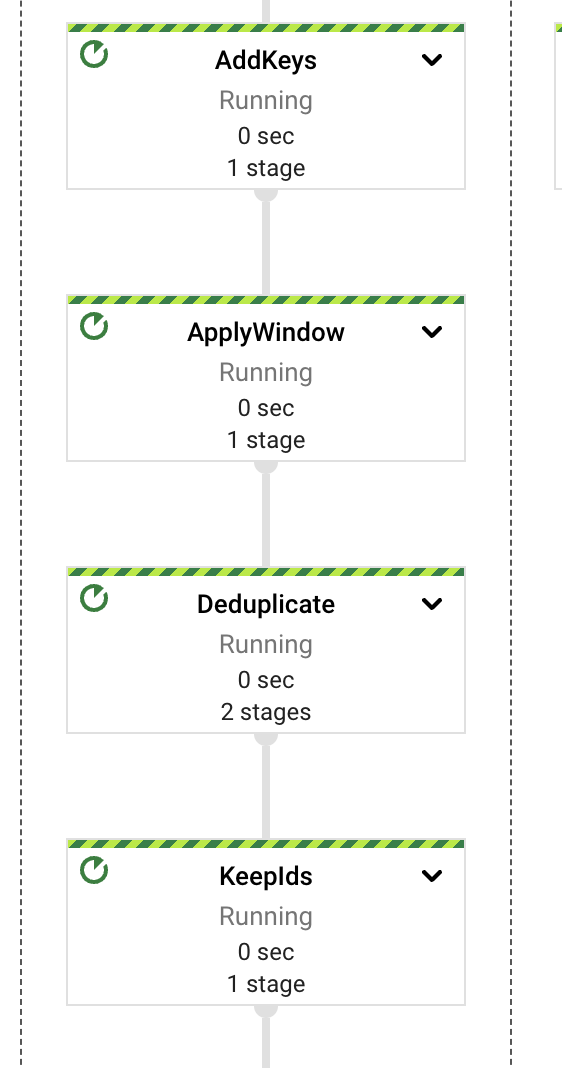This screenshot has height=1068, width=562.
Task: Expand the KeepIds step chevron
Action: pyautogui.click(x=432, y=875)
